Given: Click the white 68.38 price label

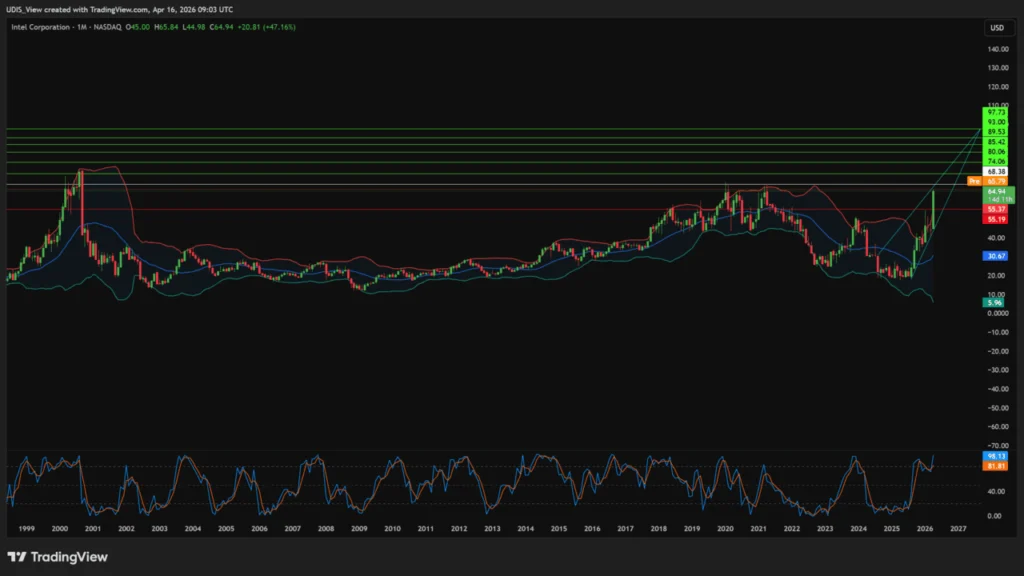Looking at the screenshot, I should pos(996,172).
